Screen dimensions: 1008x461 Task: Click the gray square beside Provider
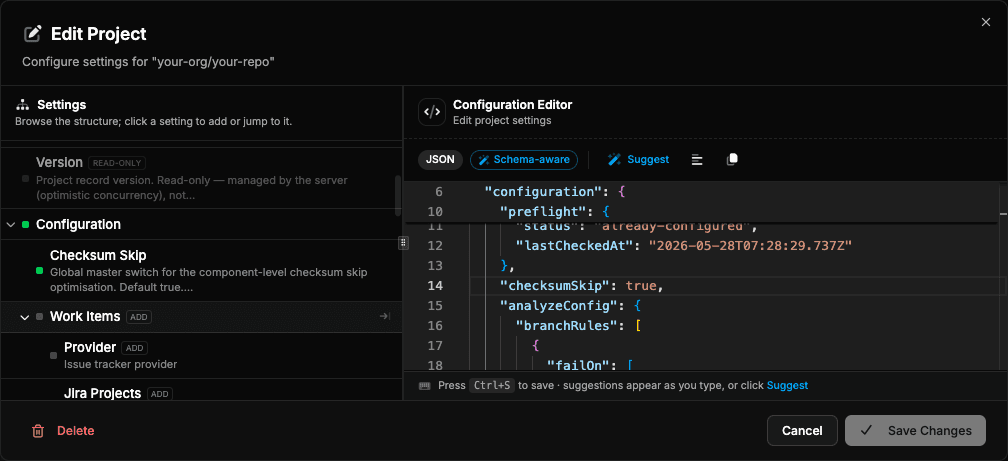(53, 356)
